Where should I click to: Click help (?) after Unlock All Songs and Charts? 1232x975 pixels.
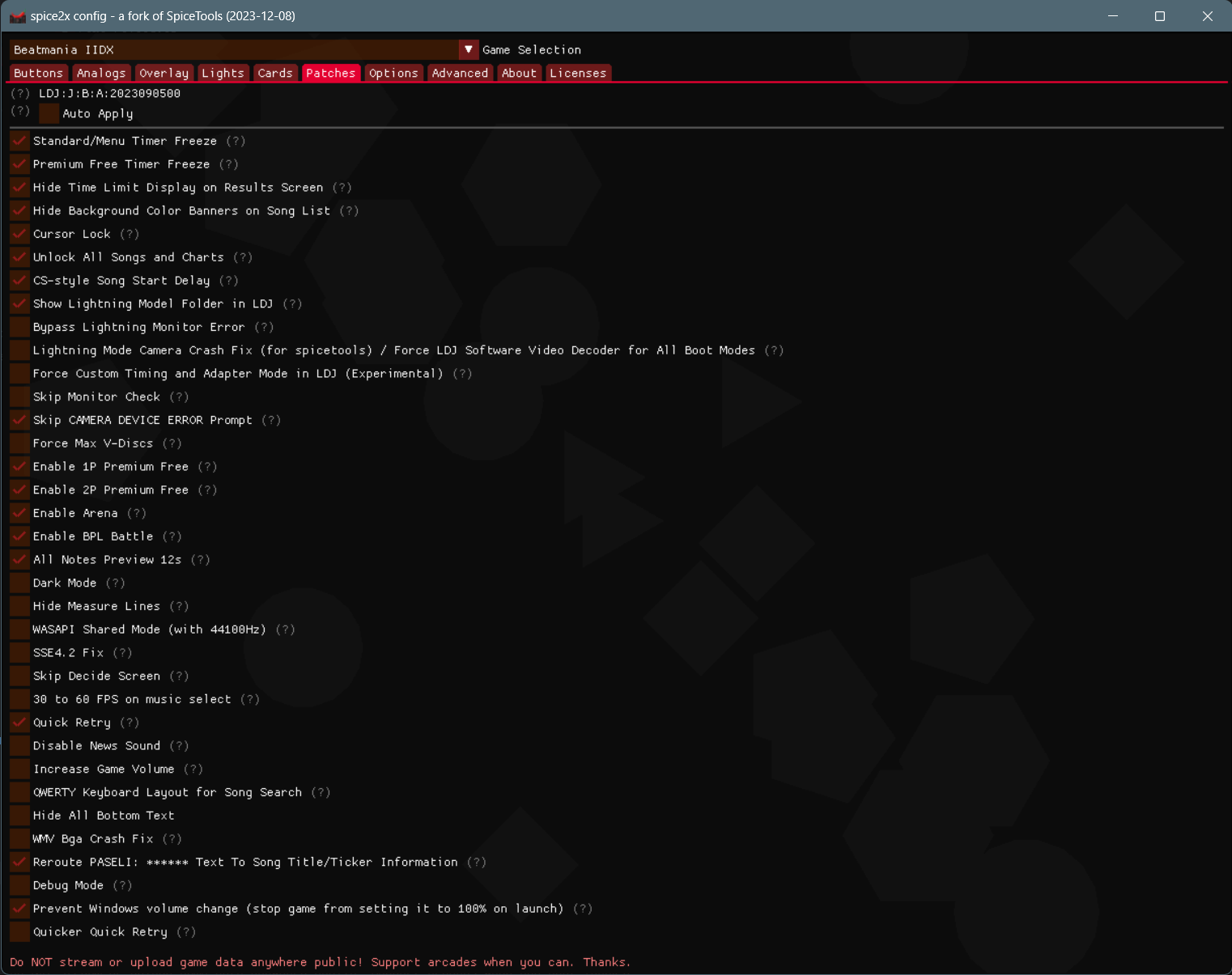click(243, 257)
